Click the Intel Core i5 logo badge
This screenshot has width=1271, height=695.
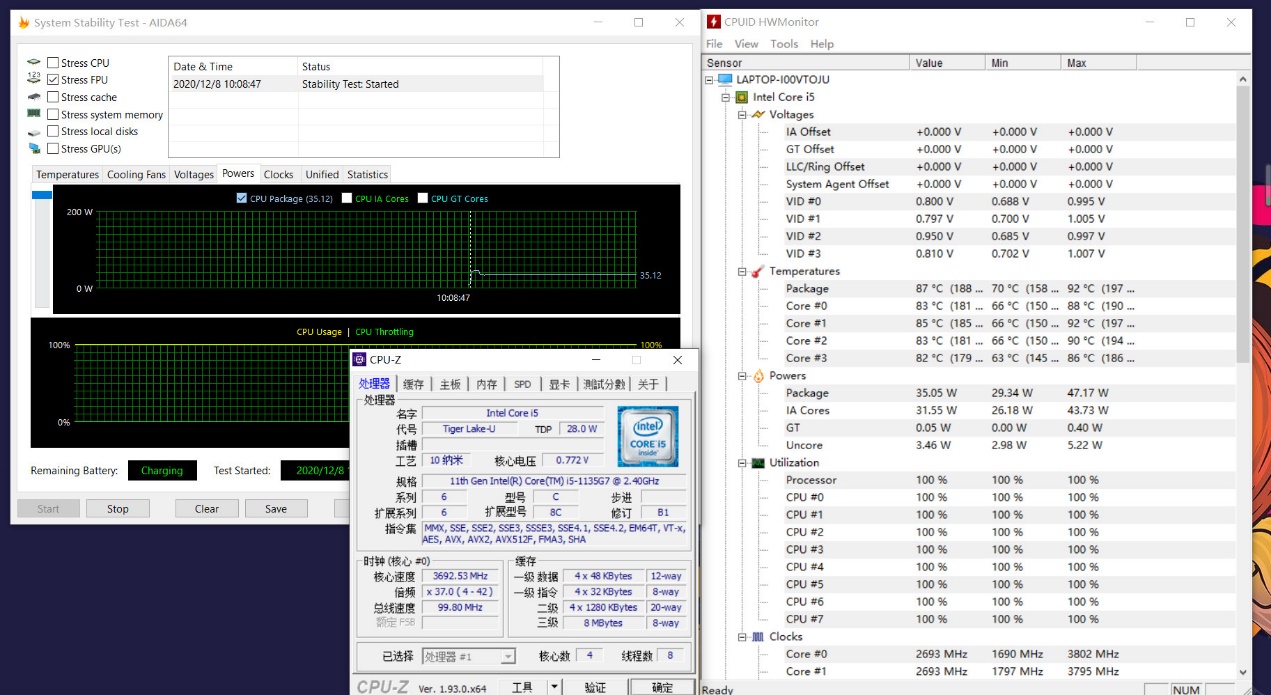(x=647, y=436)
